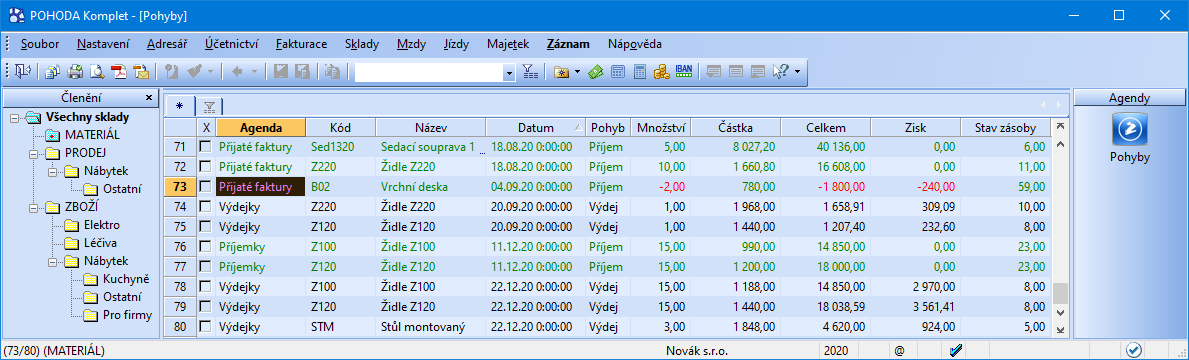Screen dimensions: 1189x360
Task: Click the gold coins toolbar icon
Action: coord(661,72)
